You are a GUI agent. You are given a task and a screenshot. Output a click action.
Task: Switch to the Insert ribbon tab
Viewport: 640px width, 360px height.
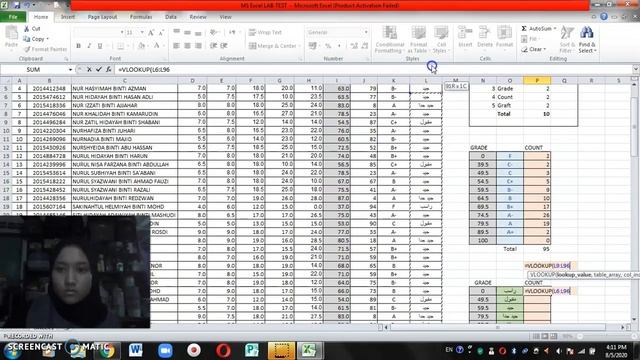[68, 17]
